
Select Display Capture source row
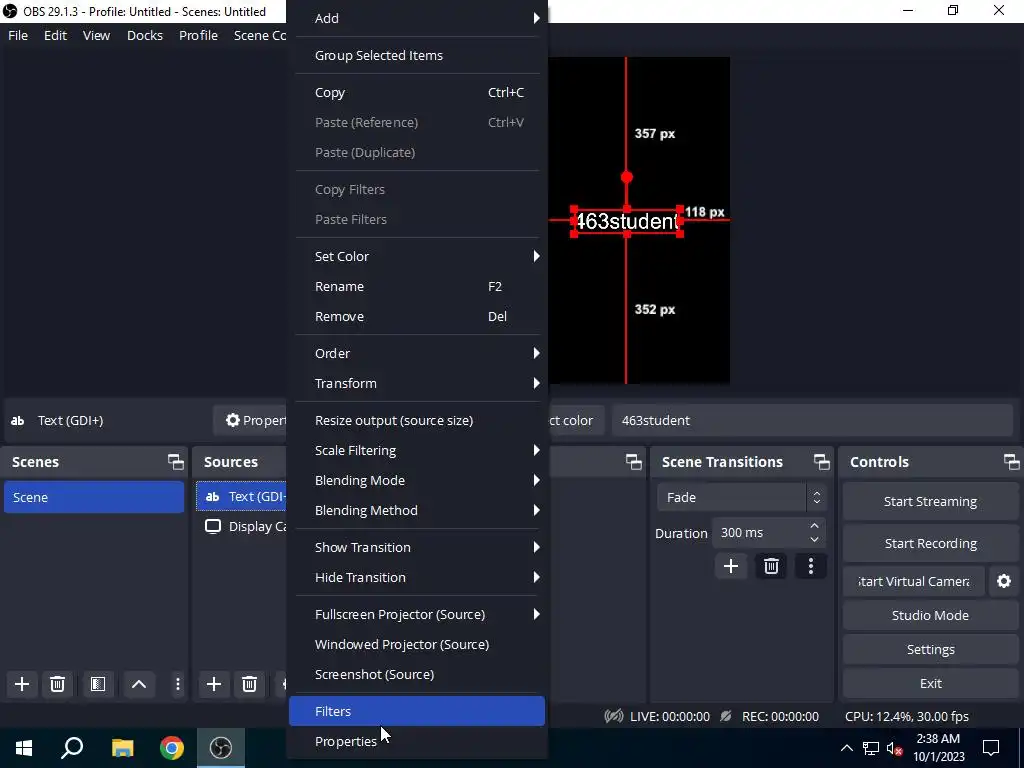(x=242, y=526)
